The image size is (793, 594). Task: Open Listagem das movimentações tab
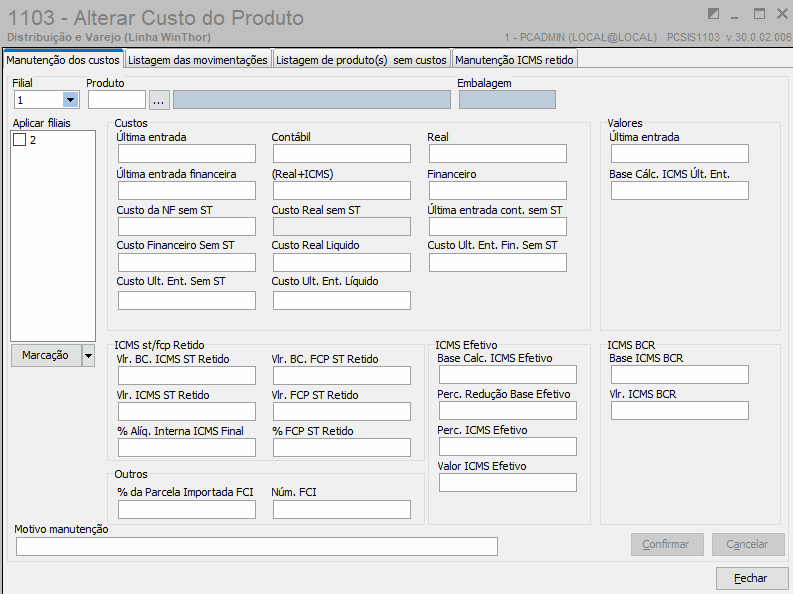[198, 60]
